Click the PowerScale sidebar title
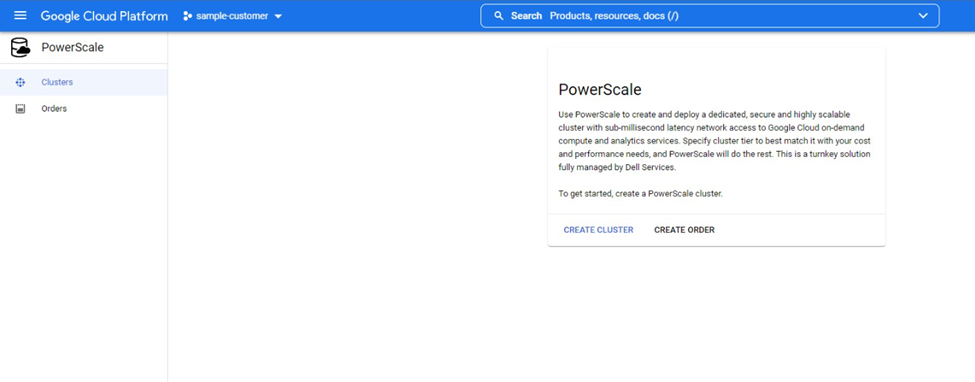This screenshot has height=382, width=975. point(72,47)
